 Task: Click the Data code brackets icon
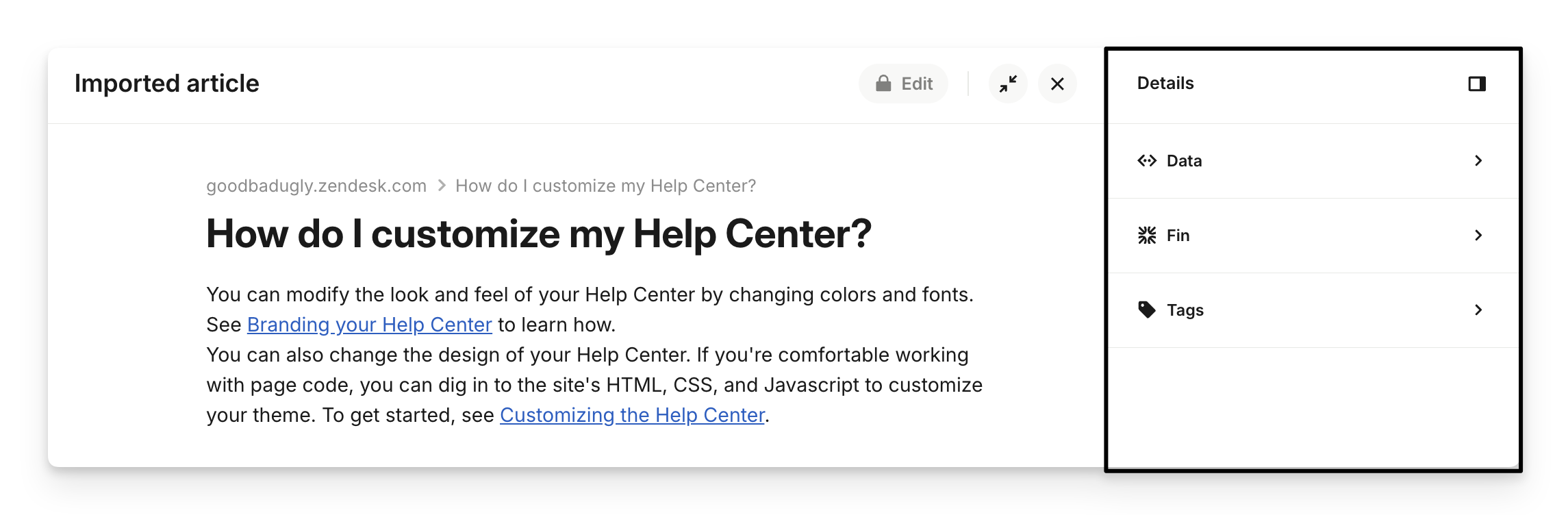click(x=1147, y=161)
